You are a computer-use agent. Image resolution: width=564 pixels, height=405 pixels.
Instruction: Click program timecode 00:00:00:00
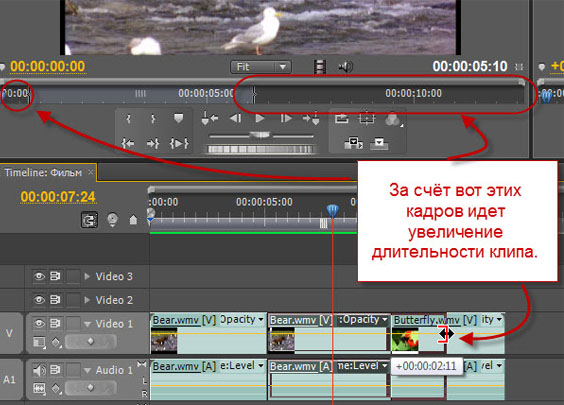(48, 67)
